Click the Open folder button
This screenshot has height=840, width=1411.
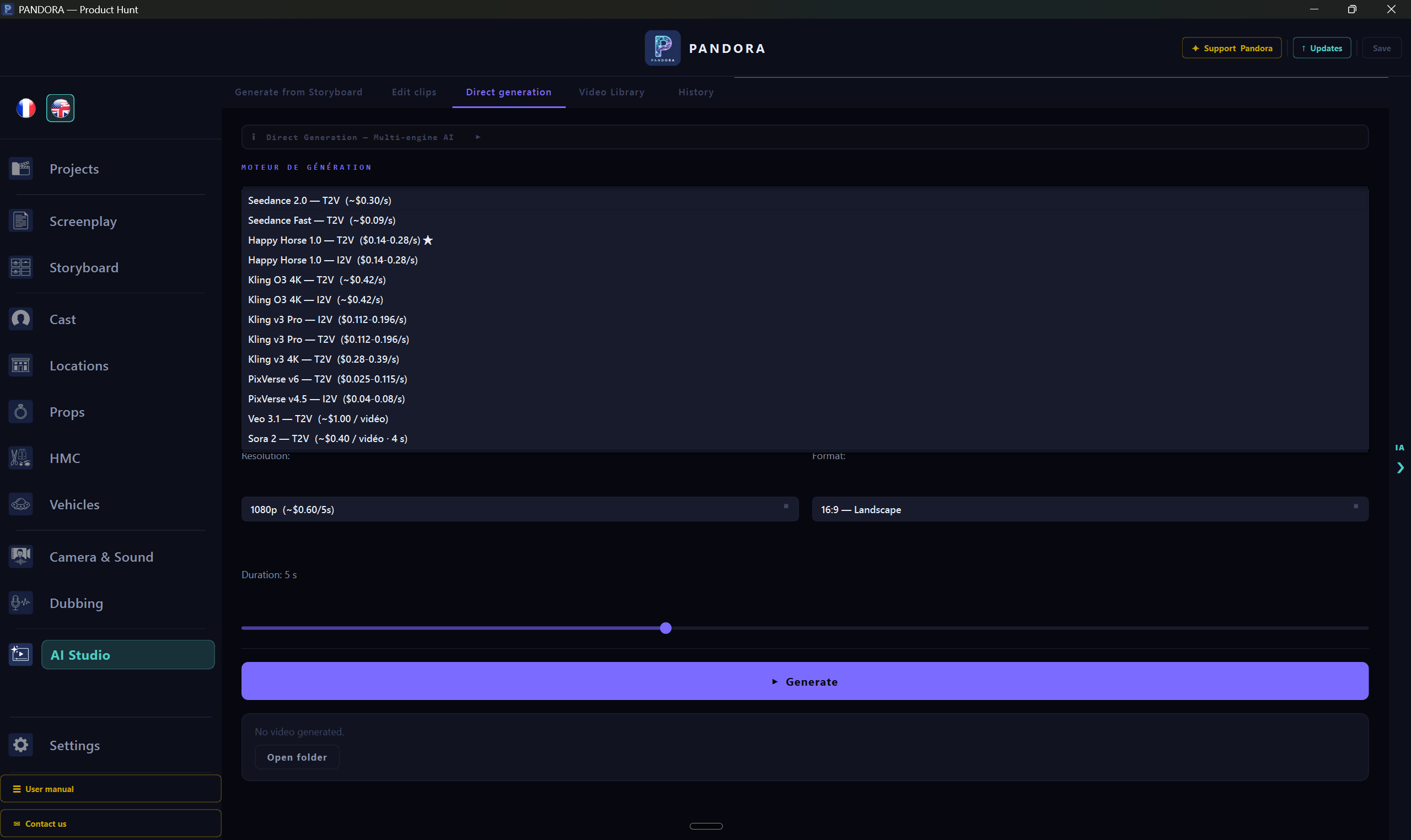click(297, 757)
